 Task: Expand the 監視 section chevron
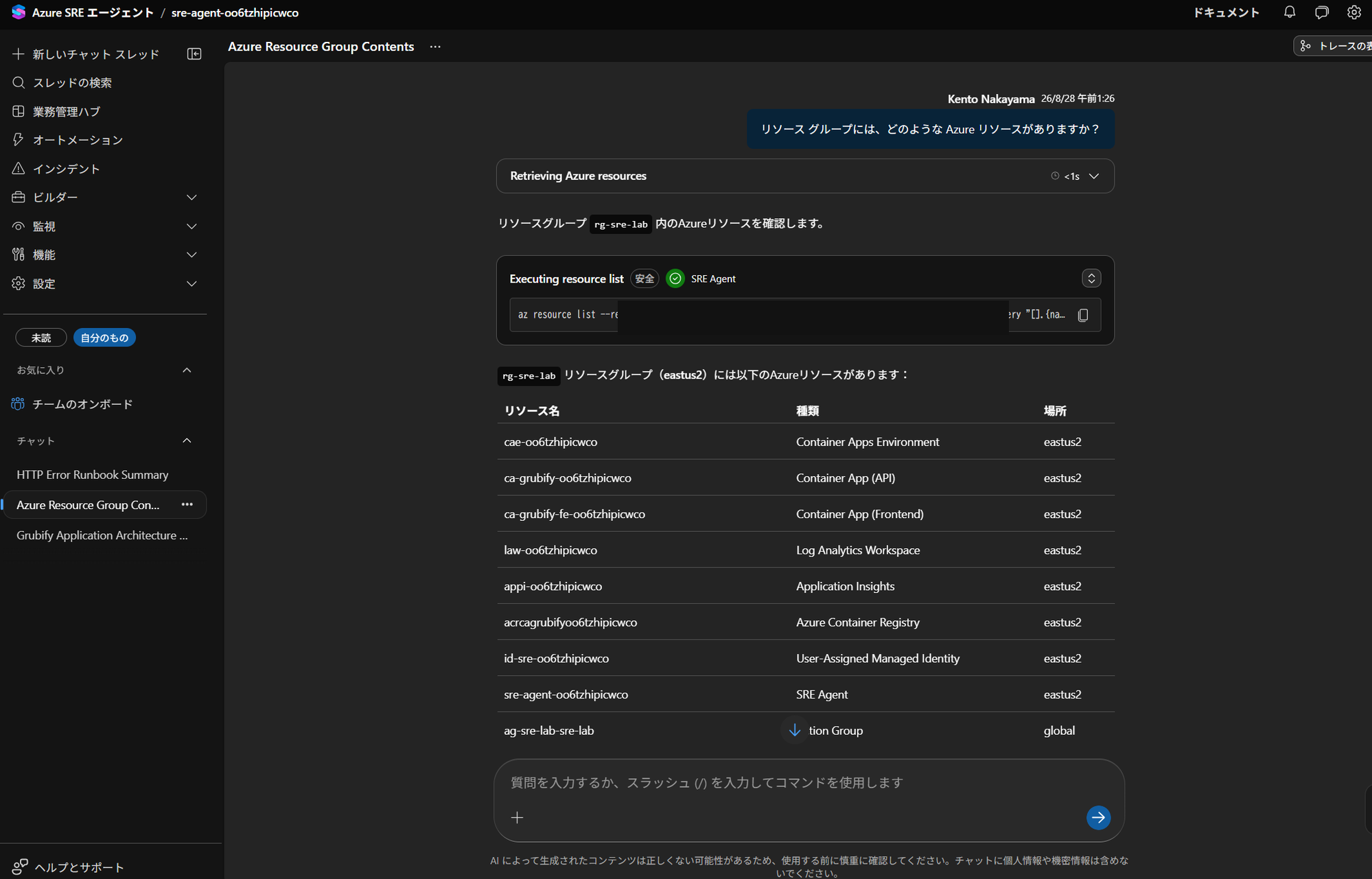tap(191, 226)
